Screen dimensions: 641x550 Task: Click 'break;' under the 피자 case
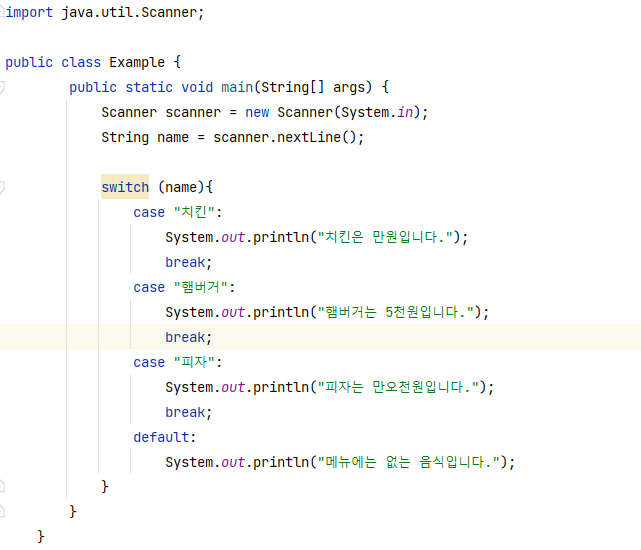[188, 412]
